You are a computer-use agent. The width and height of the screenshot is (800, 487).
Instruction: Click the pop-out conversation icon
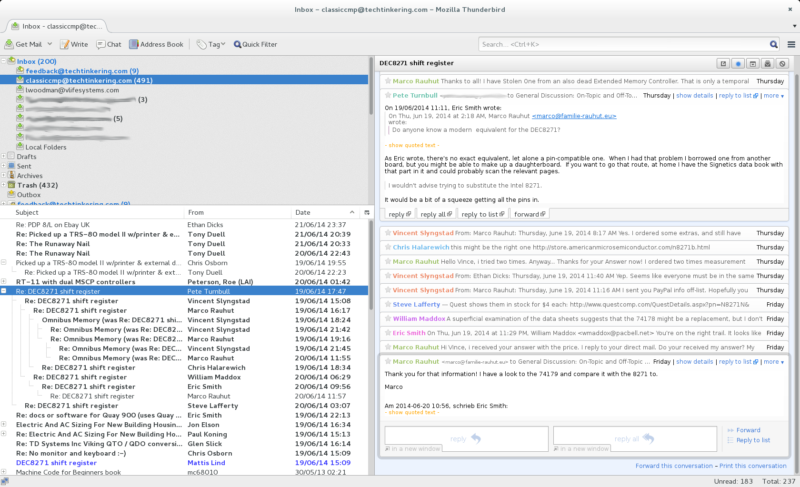coord(723,63)
